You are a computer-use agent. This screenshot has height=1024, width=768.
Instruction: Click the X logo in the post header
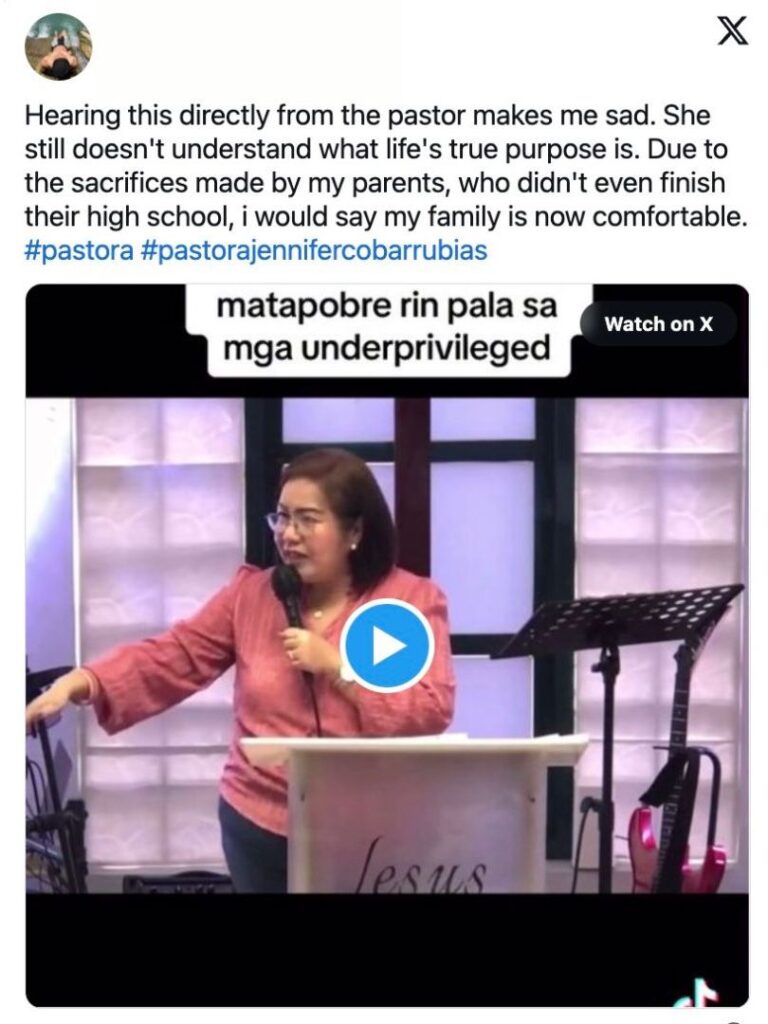[x=733, y=31]
